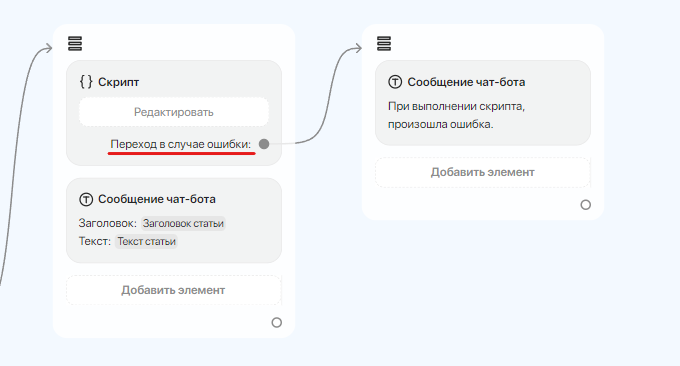Select Текст статьи variable chip
The image size is (680, 366).
coord(146,241)
